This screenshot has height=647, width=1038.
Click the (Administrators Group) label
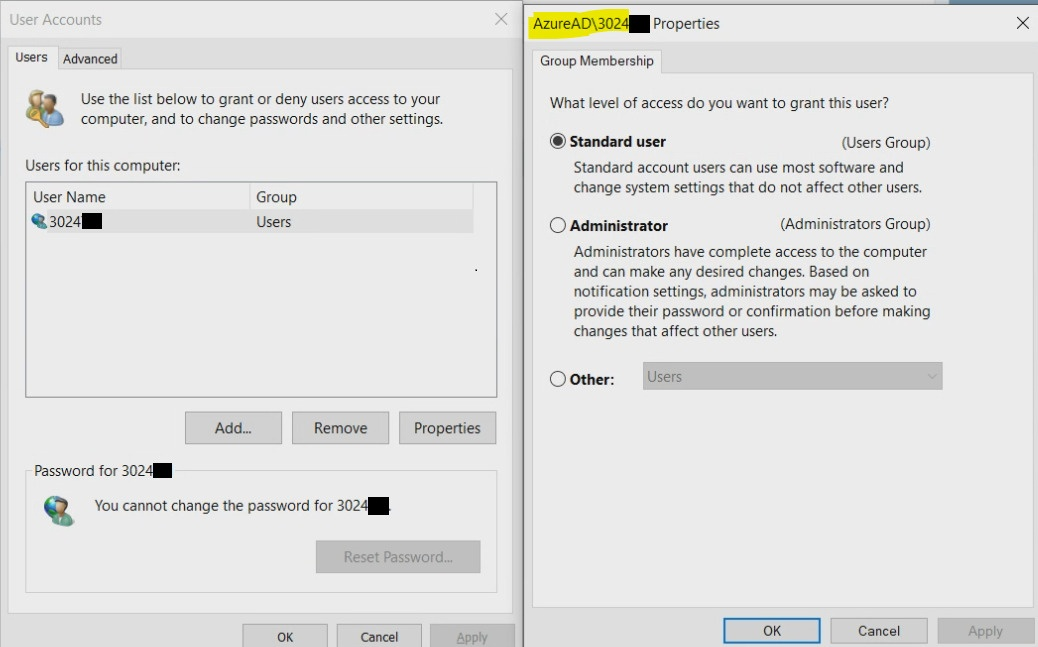(x=855, y=224)
